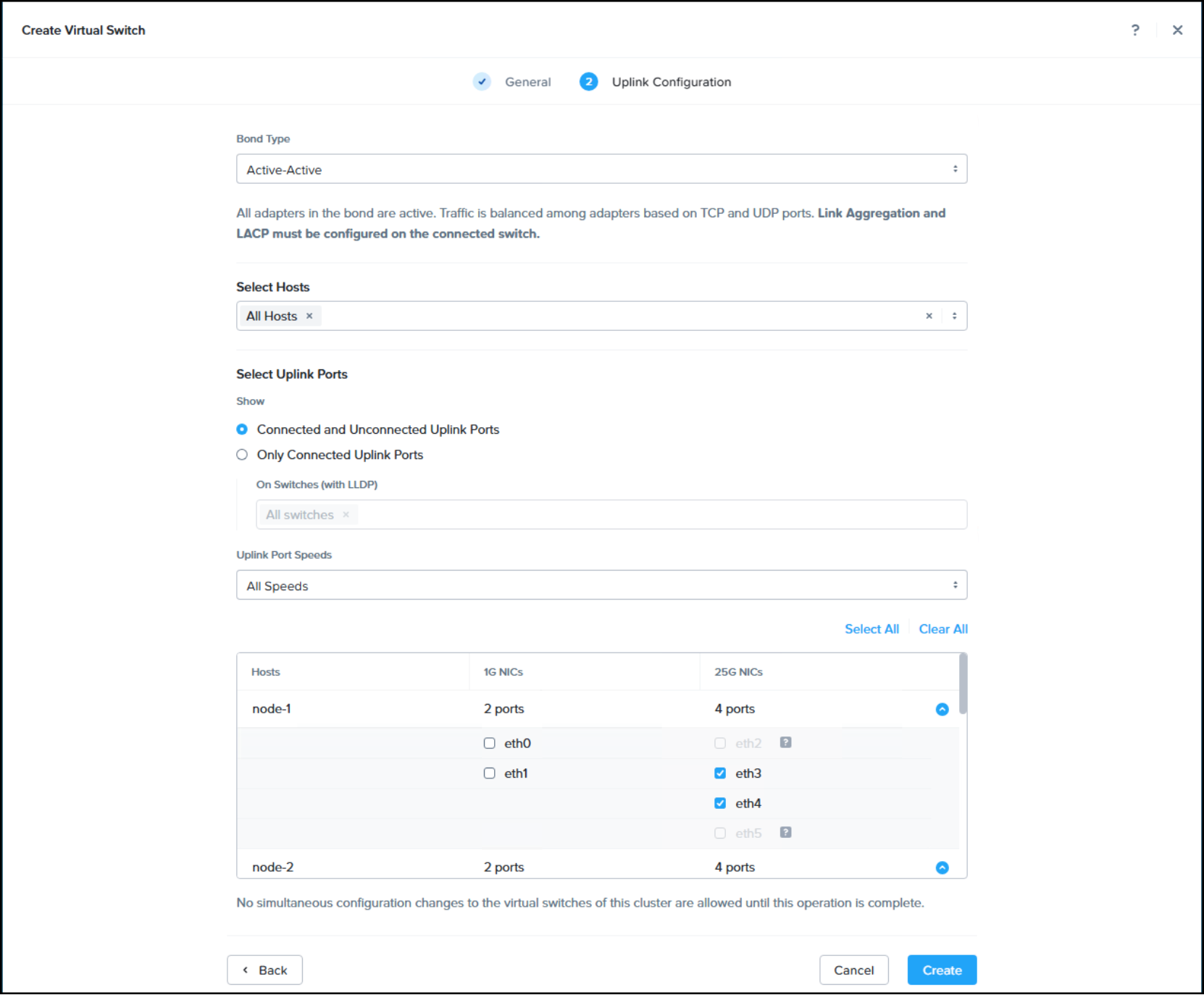The image size is (1204, 995).
Task: Remove the All Hosts tag
Action: tap(309, 316)
